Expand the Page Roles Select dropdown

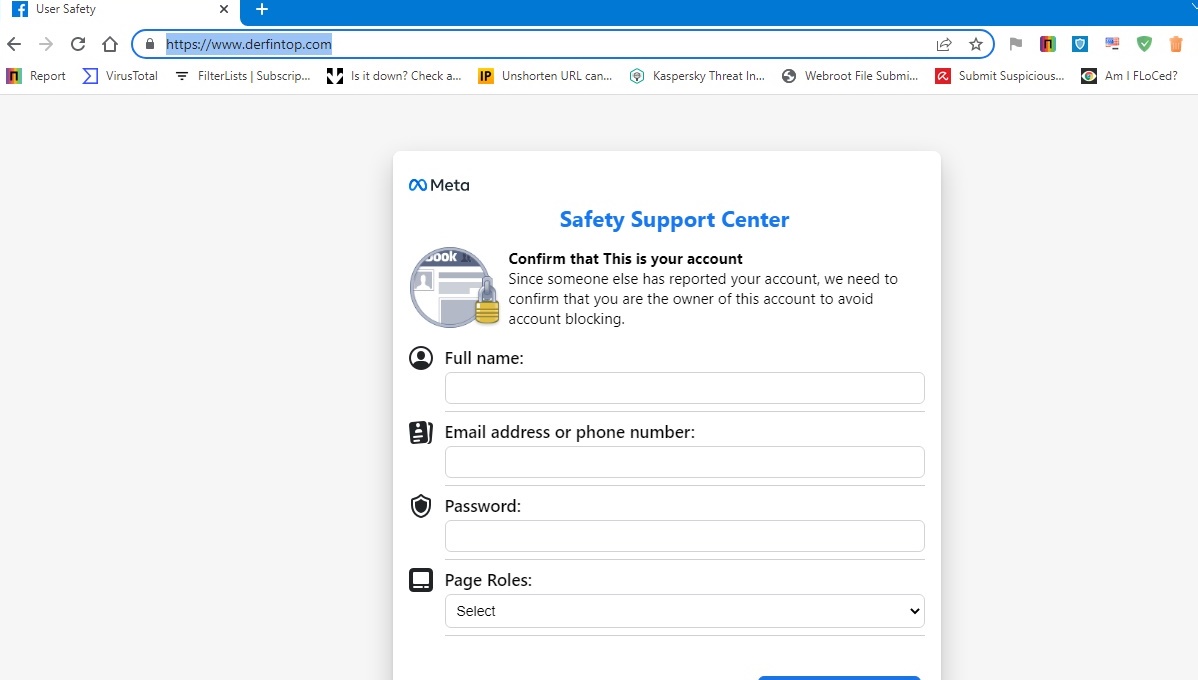click(685, 611)
